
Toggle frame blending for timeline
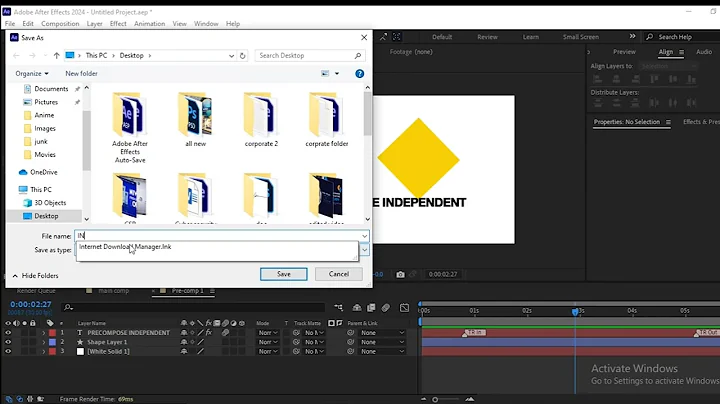371,307
